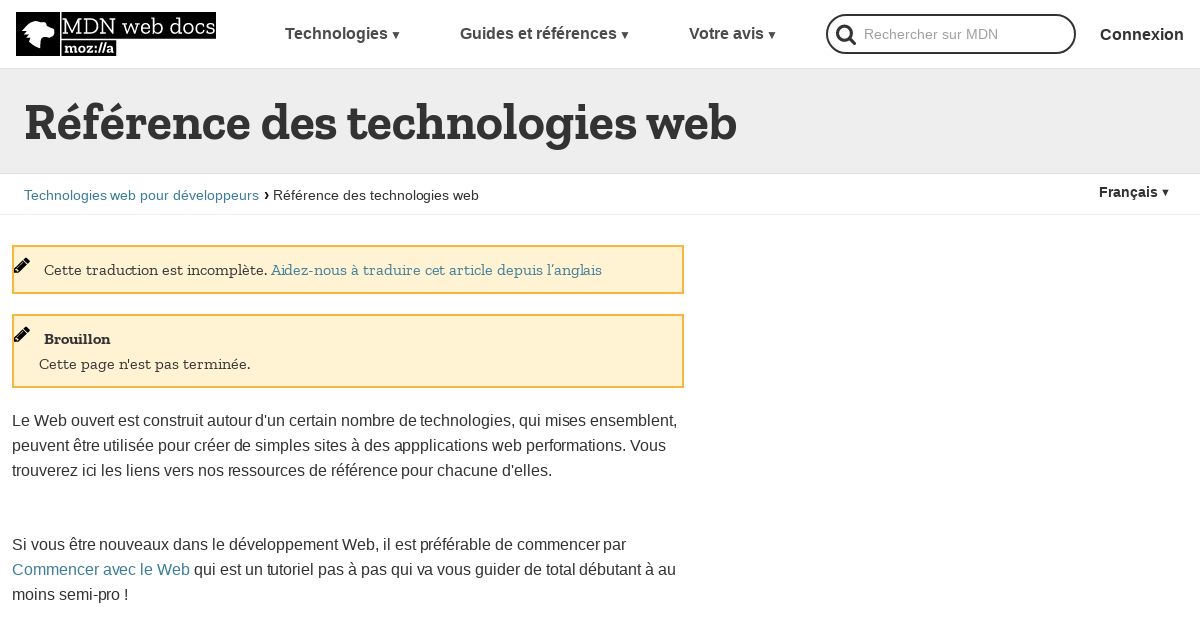Change language via Français selector
Image resolution: width=1200 pixels, height=630 pixels.
click(1134, 192)
